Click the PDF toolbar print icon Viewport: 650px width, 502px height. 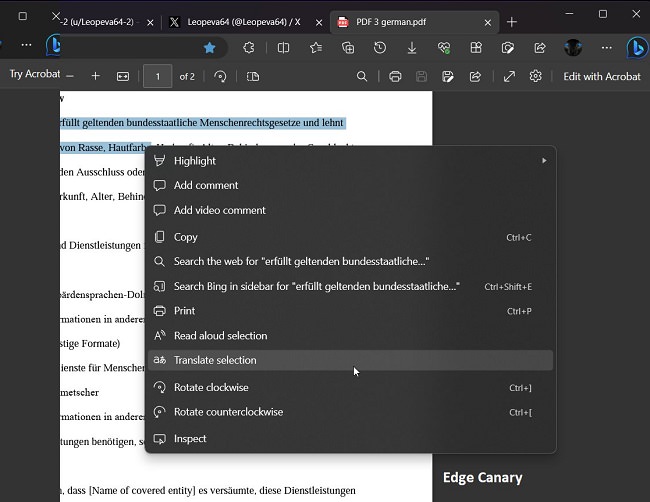pyautogui.click(x=395, y=76)
